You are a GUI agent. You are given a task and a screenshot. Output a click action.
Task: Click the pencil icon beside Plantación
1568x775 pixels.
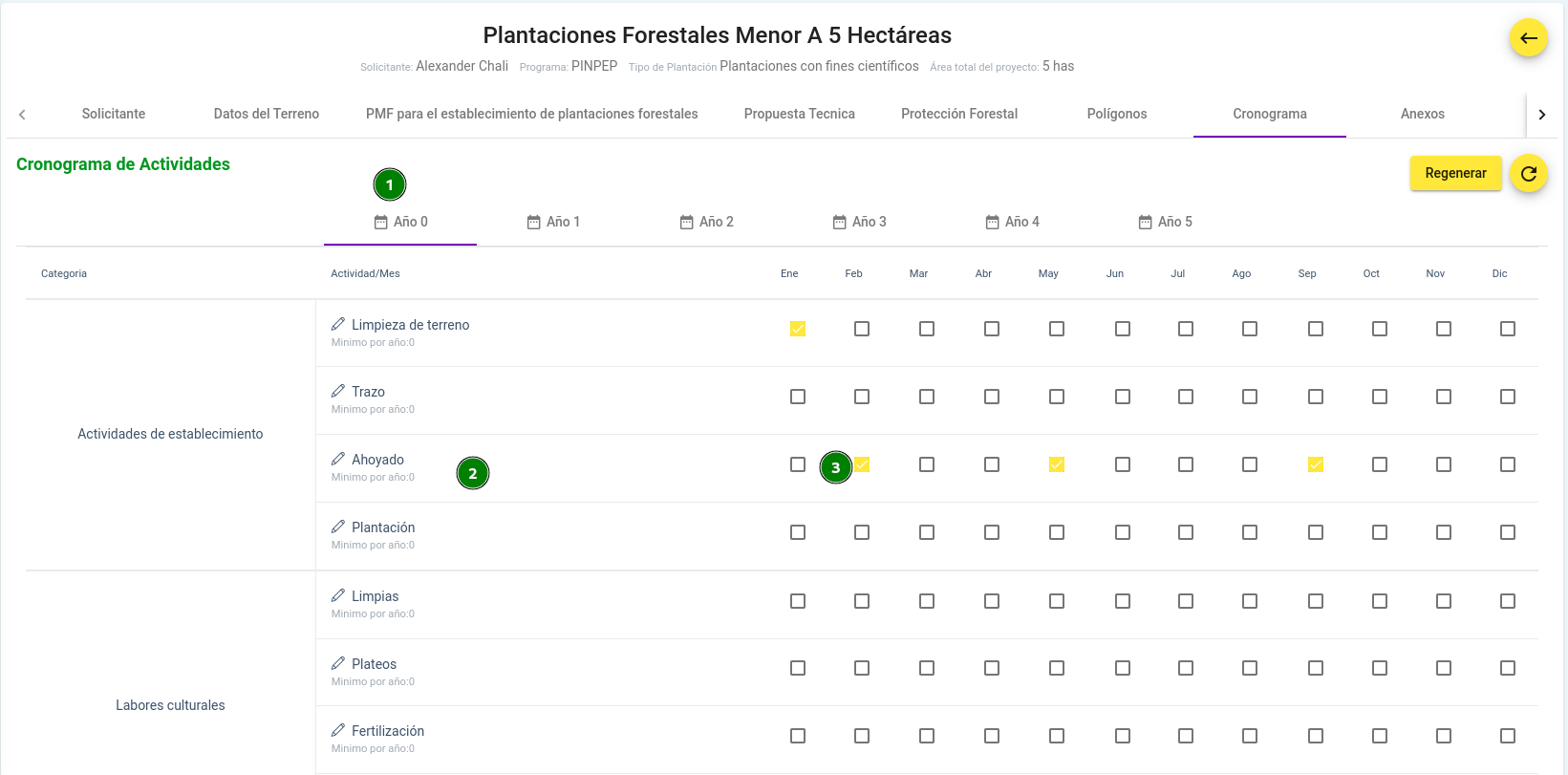(338, 527)
